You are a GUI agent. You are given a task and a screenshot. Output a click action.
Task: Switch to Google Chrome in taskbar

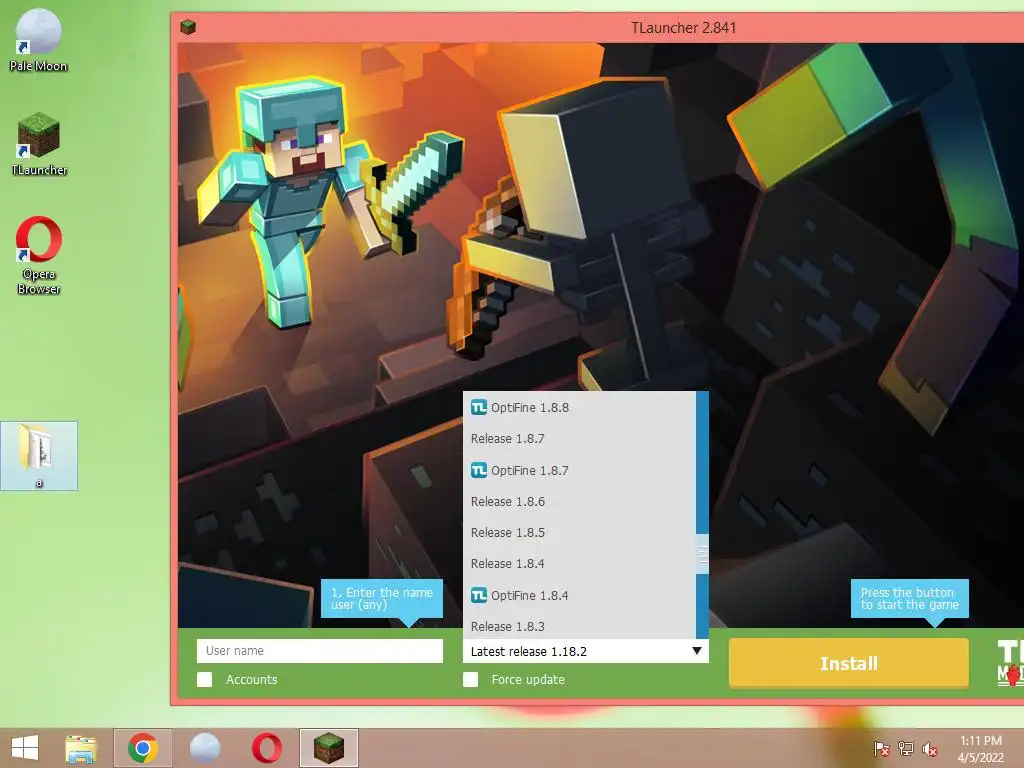142,748
